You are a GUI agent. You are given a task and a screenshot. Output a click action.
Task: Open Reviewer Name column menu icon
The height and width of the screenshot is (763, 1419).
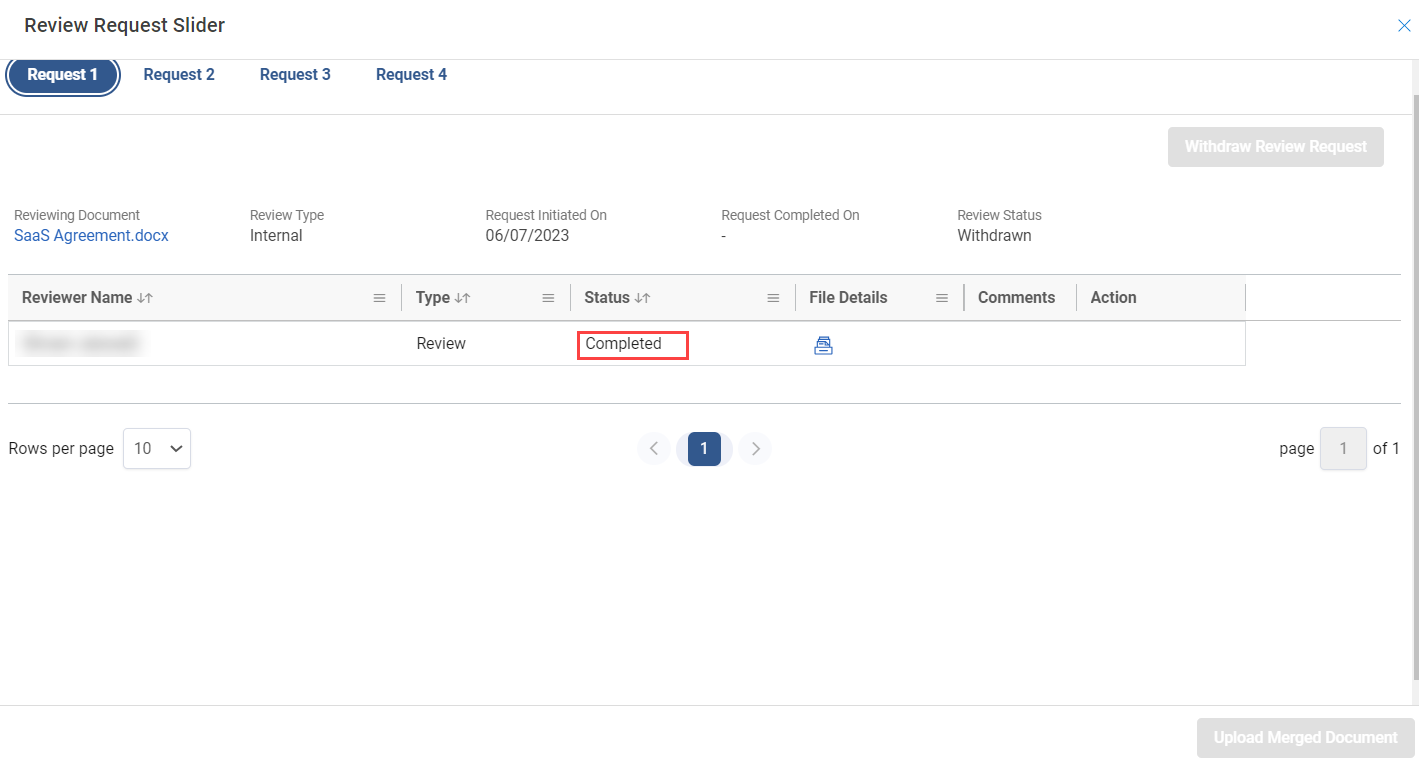tap(379, 298)
